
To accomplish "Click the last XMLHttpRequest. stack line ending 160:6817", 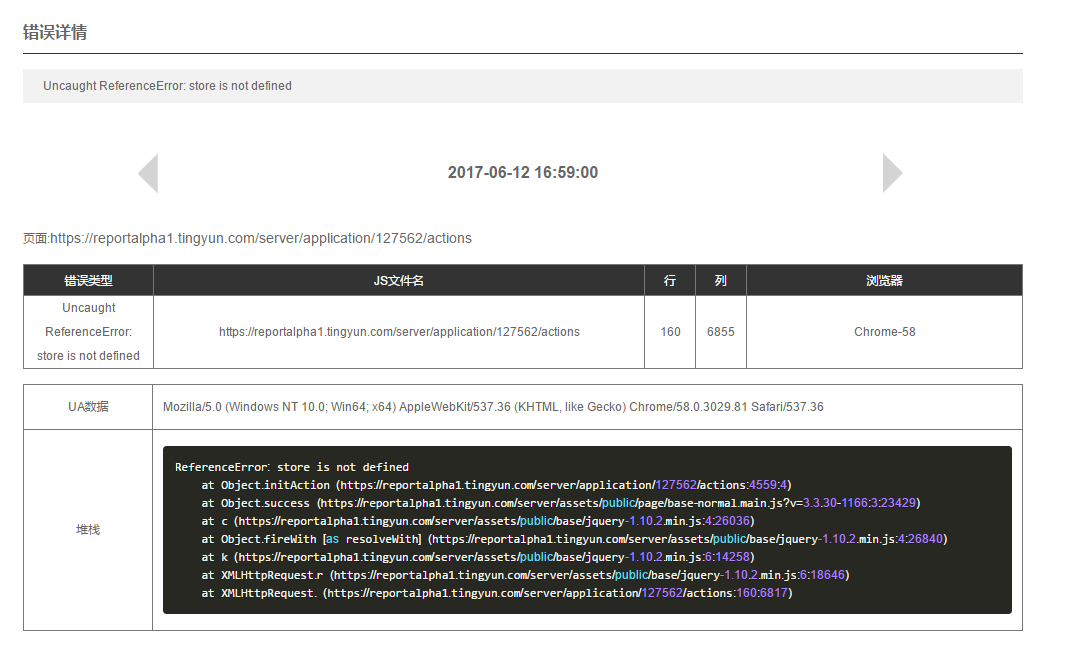I will 497,593.
